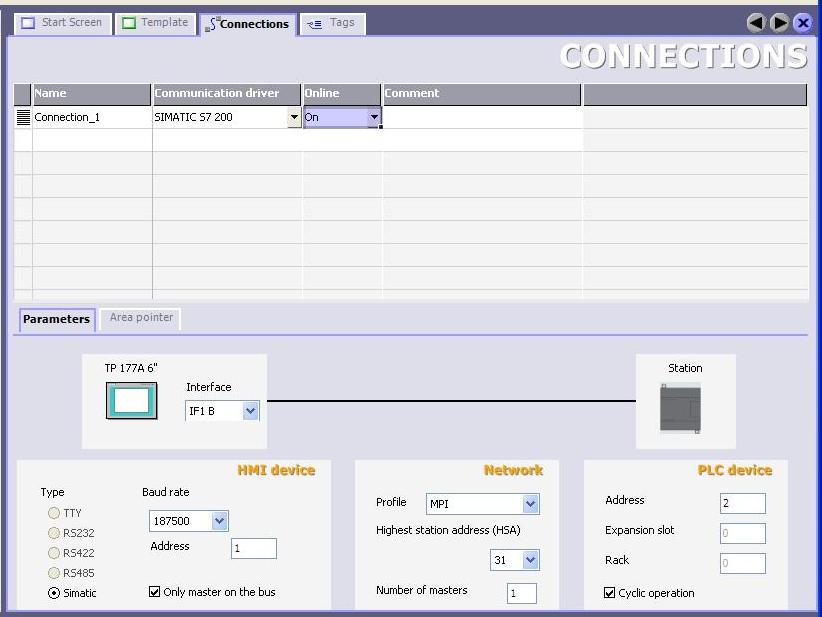Image resolution: width=822 pixels, height=617 pixels.
Task: Click the Station PLC device icon
Action: coord(680,407)
